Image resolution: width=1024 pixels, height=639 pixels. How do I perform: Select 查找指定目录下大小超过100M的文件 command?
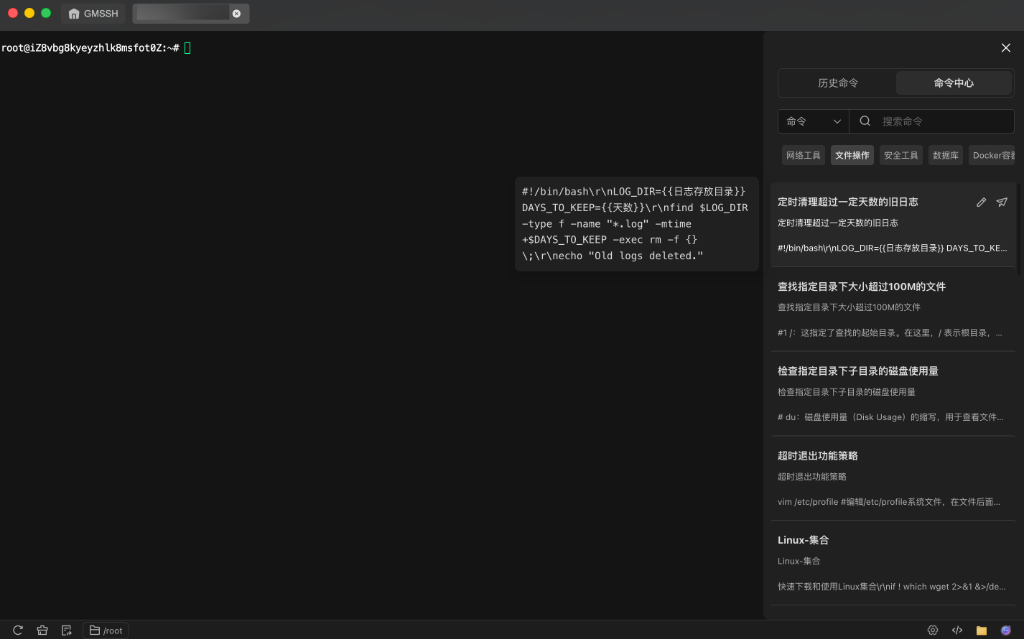[x=893, y=309]
